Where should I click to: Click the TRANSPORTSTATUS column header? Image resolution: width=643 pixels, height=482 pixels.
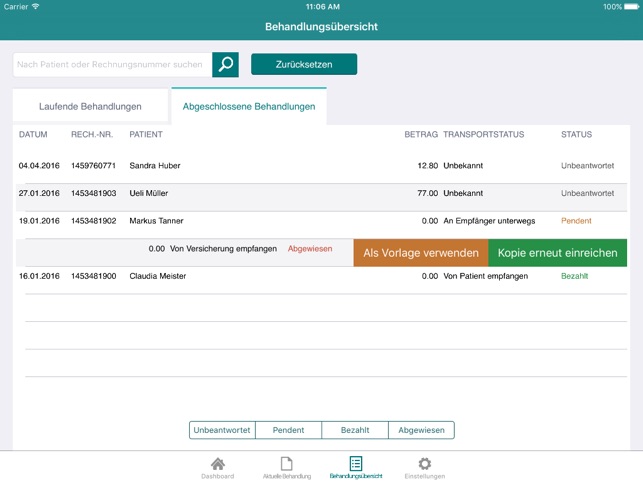[484, 135]
